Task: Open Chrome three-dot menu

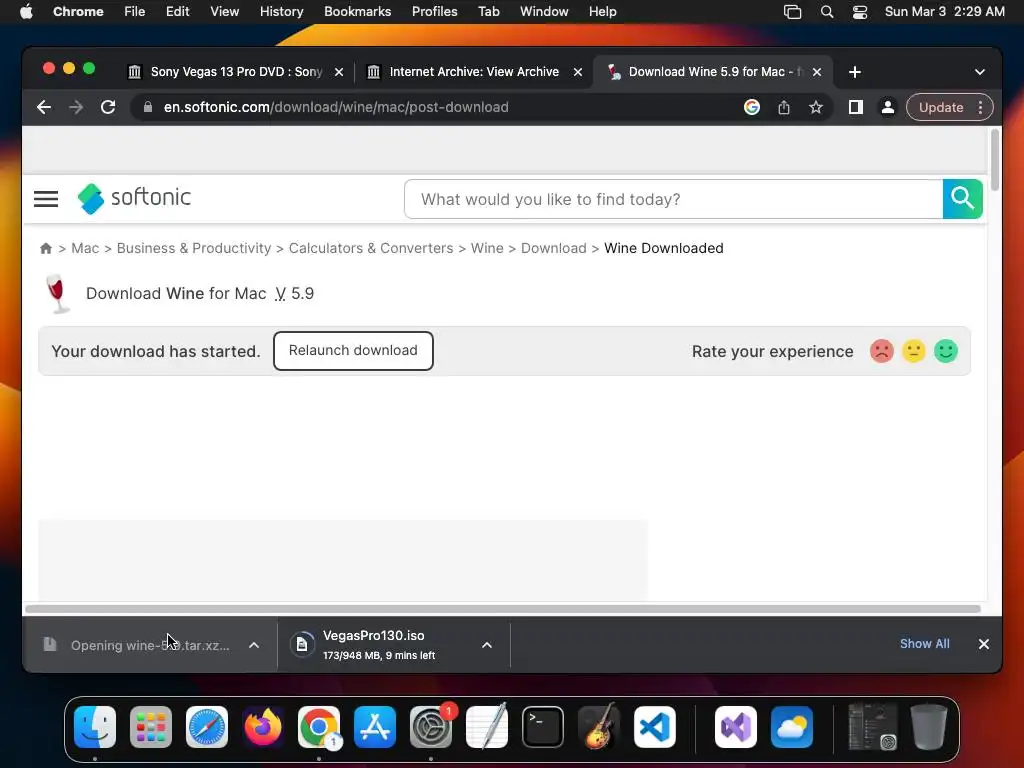Action: point(980,107)
